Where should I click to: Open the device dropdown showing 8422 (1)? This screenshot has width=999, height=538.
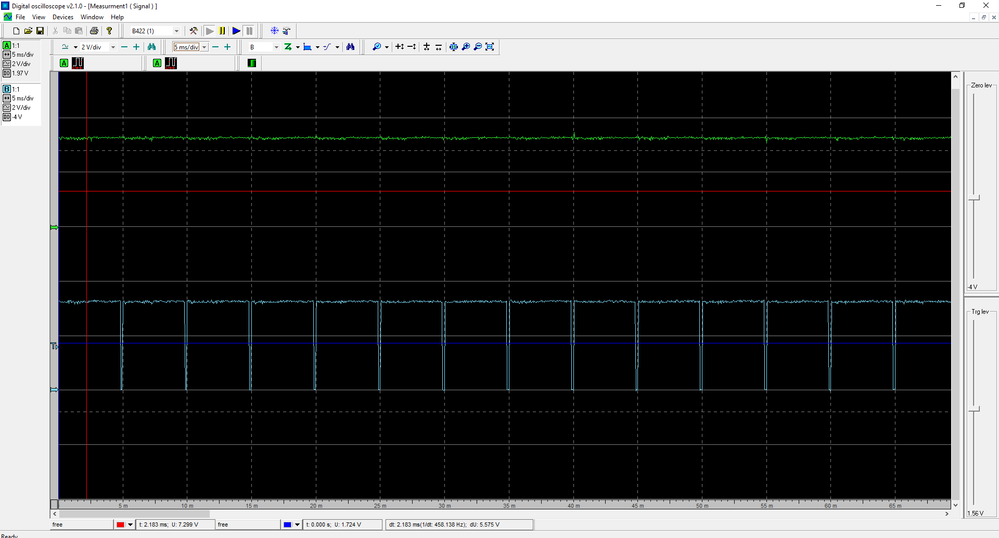click(x=155, y=31)
